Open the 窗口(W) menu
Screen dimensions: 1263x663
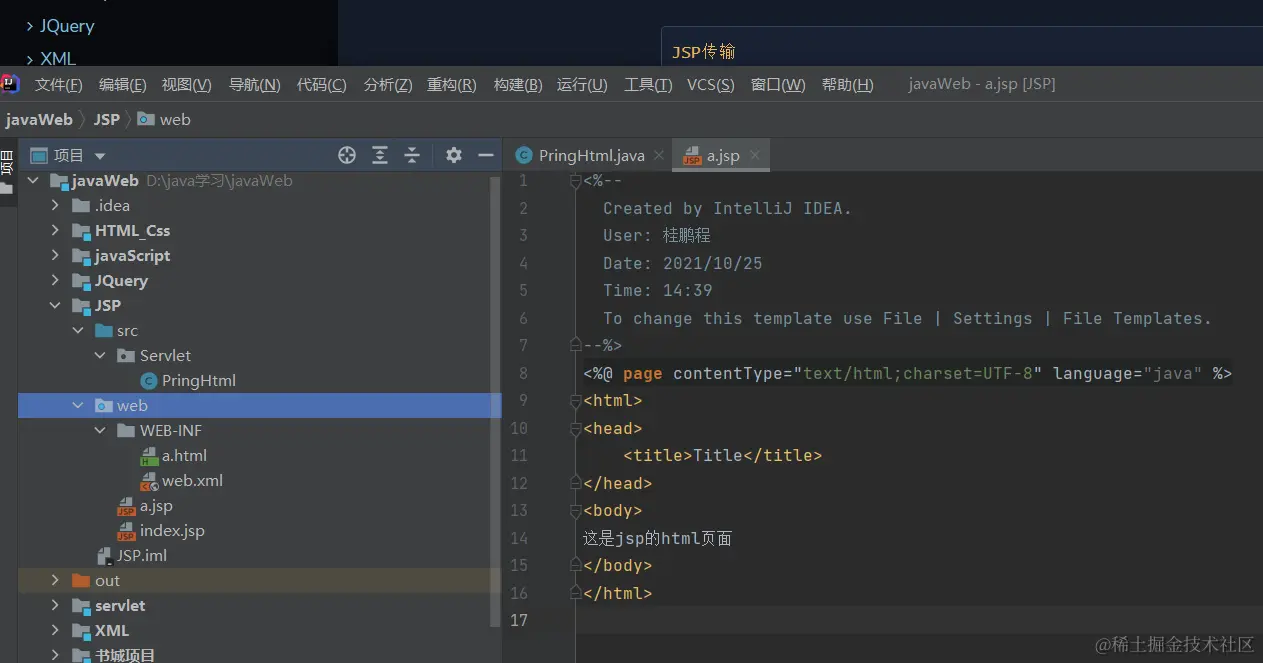coord(778,84)
